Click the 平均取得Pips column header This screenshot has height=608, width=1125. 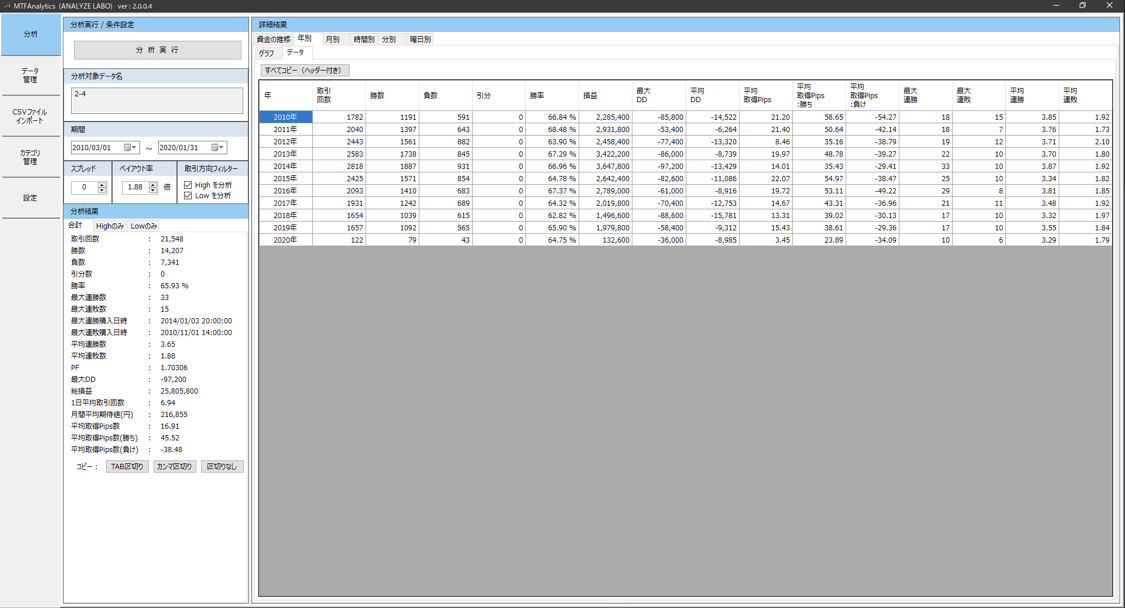[x=766, y=95]
